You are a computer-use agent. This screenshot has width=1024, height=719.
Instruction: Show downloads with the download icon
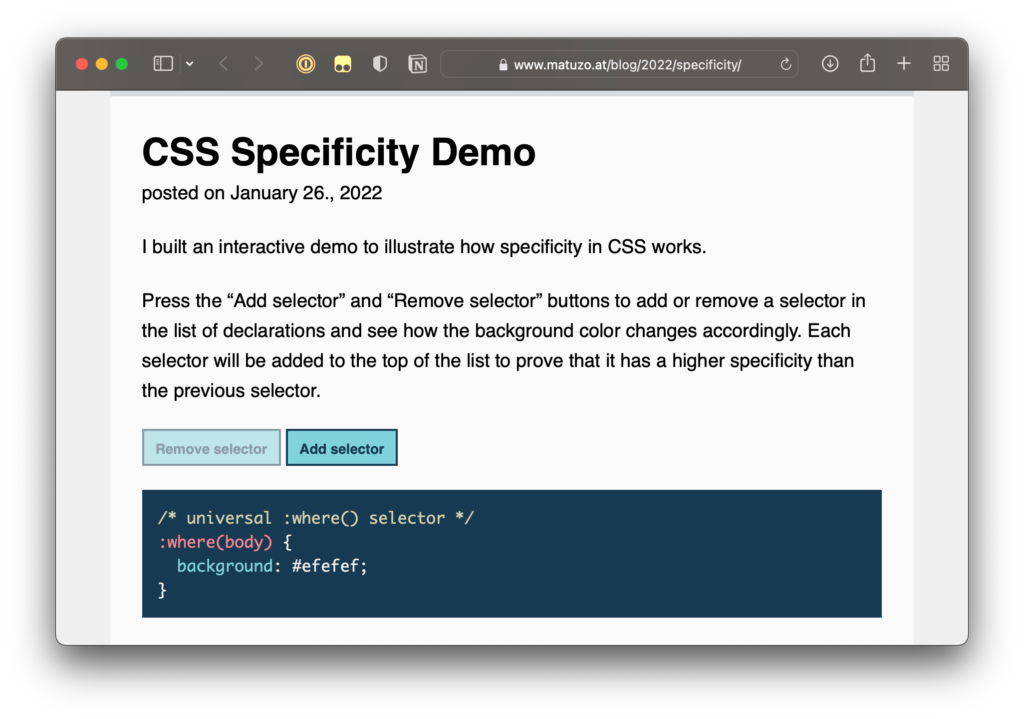click(x=830, y=64)
